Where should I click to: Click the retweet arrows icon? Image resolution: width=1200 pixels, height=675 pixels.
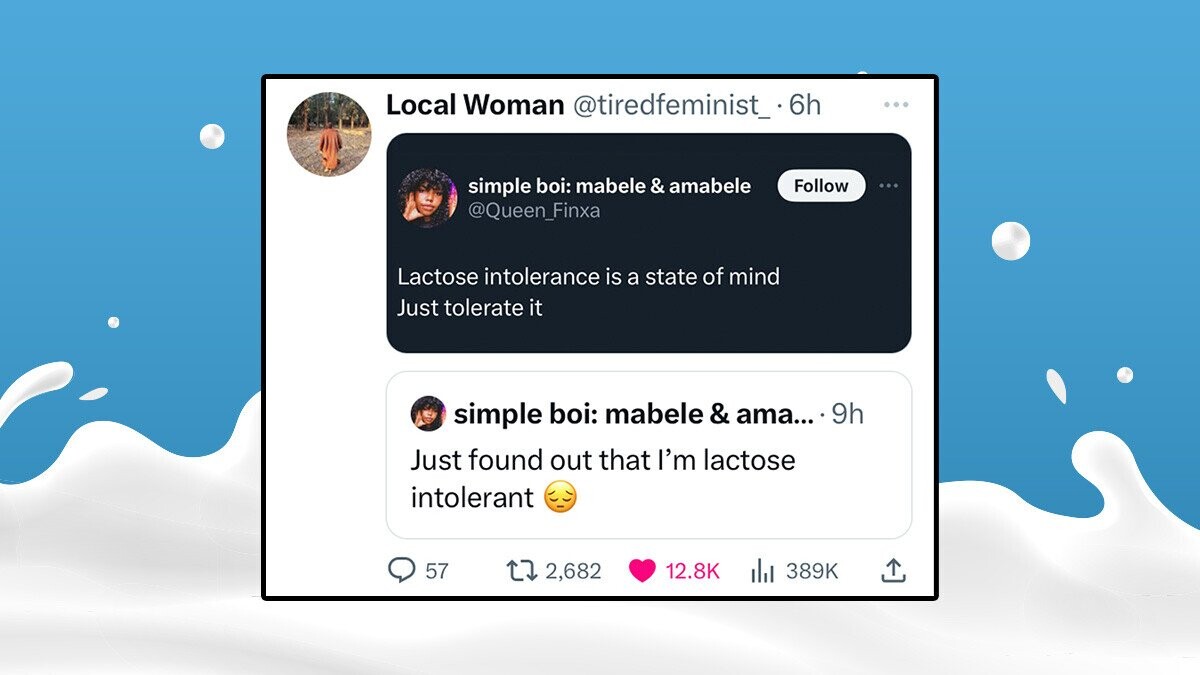point(520,570)
